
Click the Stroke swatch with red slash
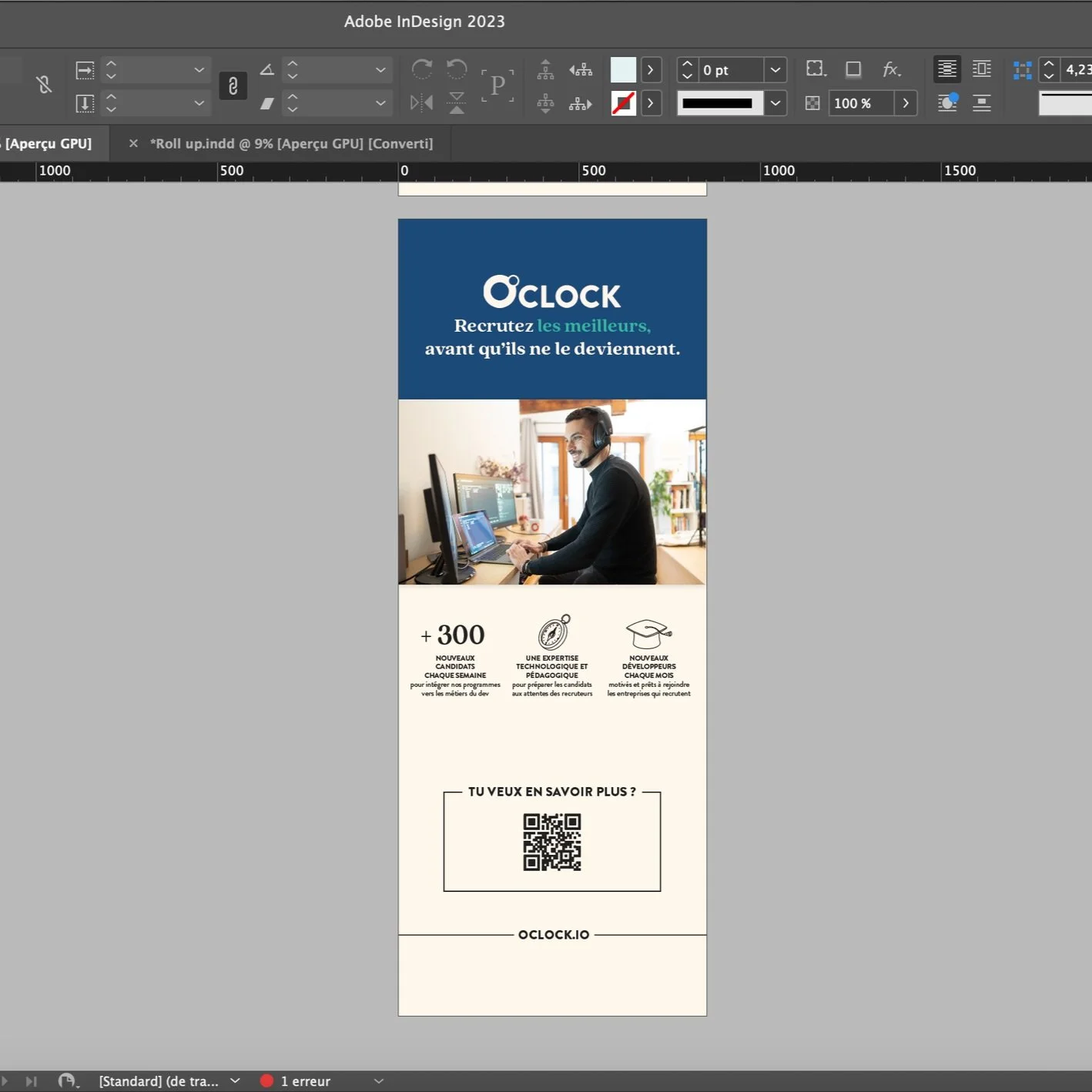623,102
